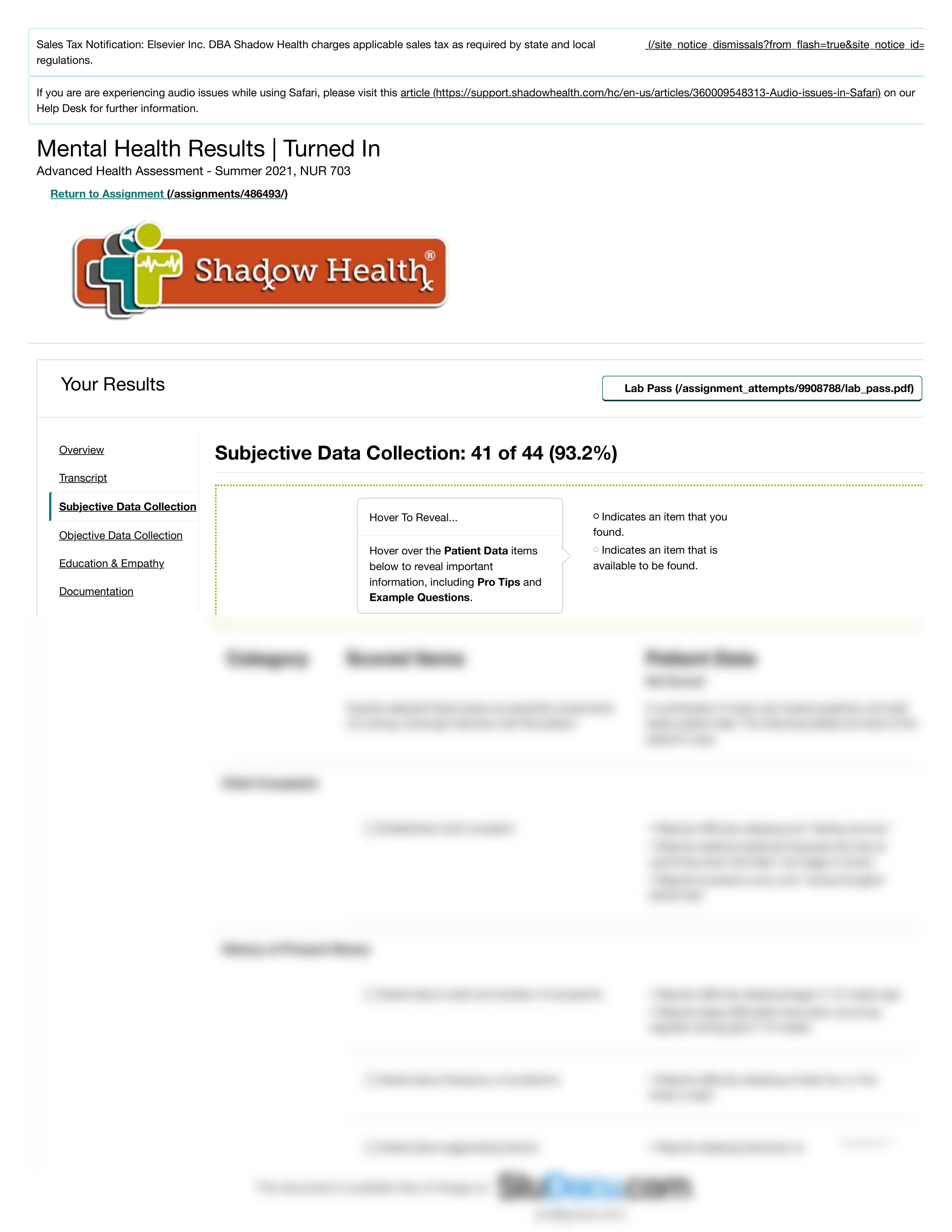Navigate to Education & Empathy section
952x1232 pixels.
pyautogui.click(x=111, y=562)
